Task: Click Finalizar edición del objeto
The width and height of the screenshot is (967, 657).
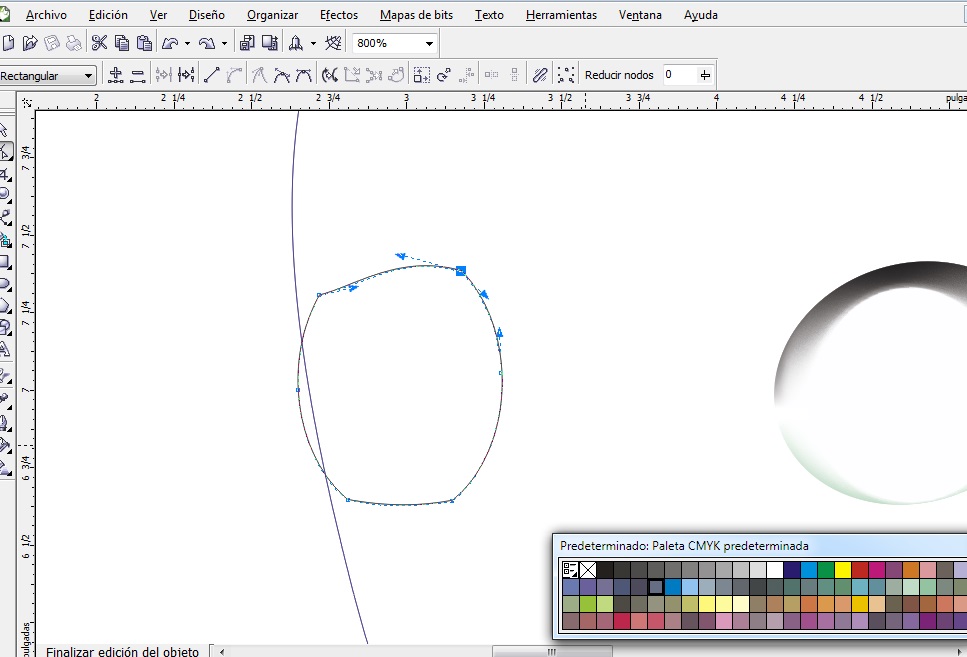Action: click(x=122, y=651)
